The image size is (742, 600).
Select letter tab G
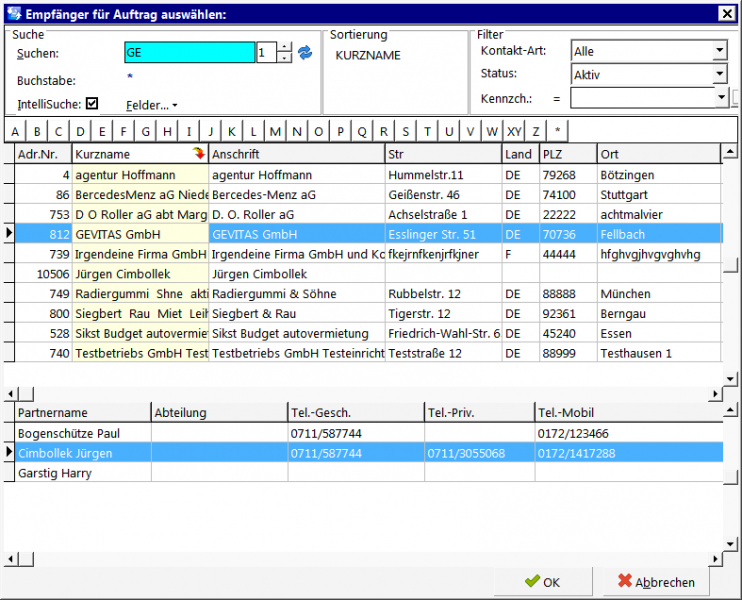point(145,131)
